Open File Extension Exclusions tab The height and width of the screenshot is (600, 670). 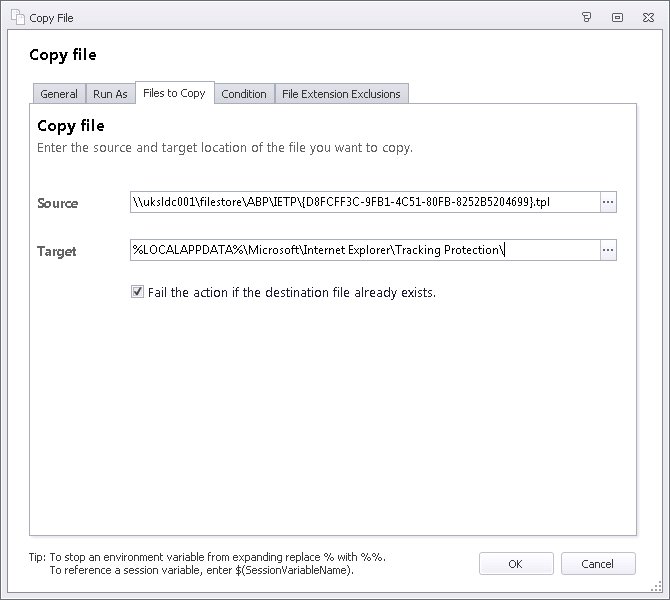click(x=341, y=94)
